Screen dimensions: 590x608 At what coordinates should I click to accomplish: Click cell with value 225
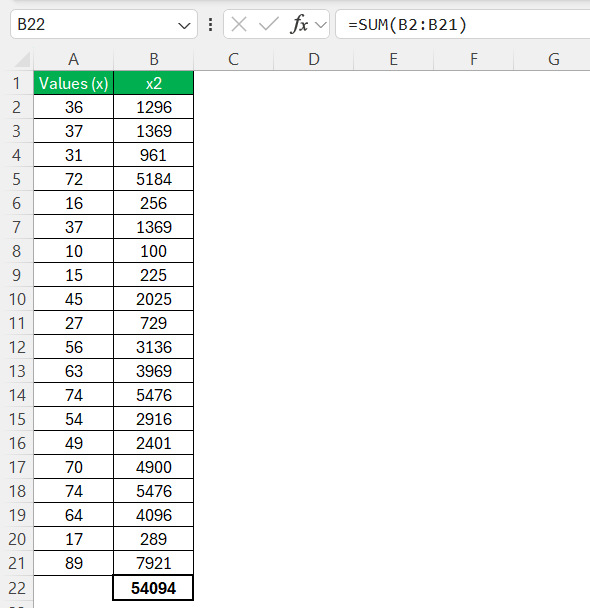tap(154, 275)
